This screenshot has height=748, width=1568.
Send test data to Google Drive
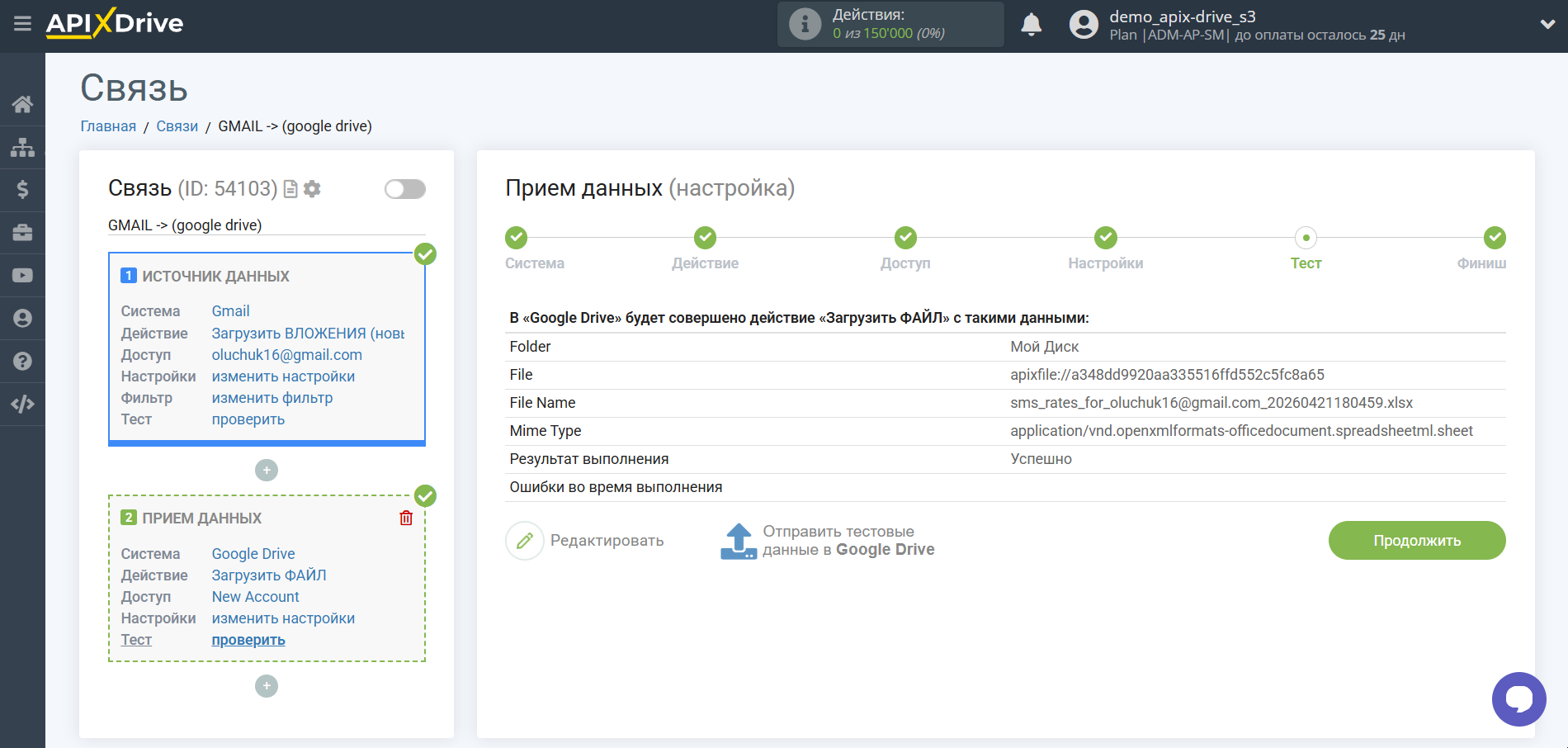(848, 541)
